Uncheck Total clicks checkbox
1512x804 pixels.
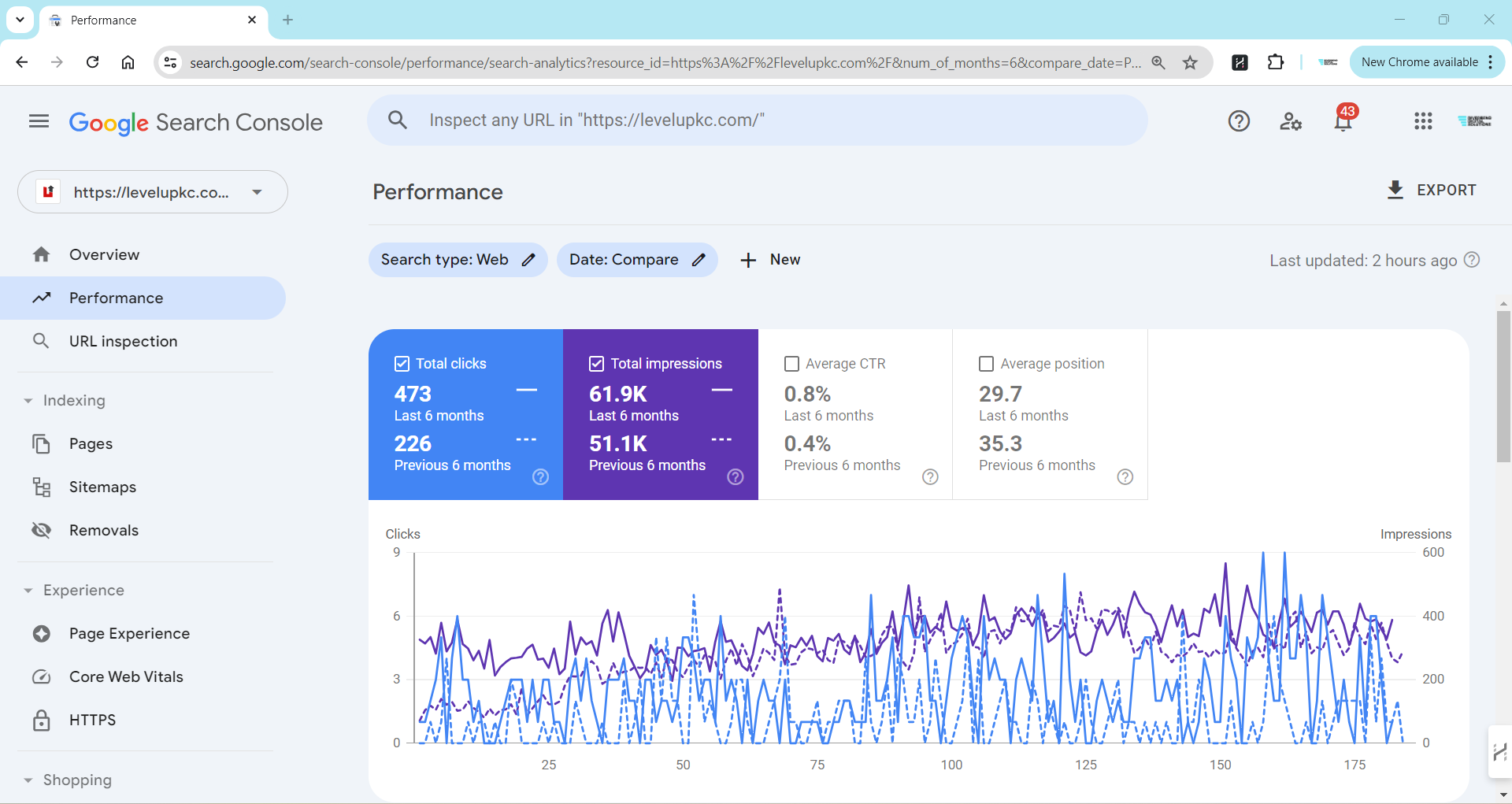[x=402, y=364]
